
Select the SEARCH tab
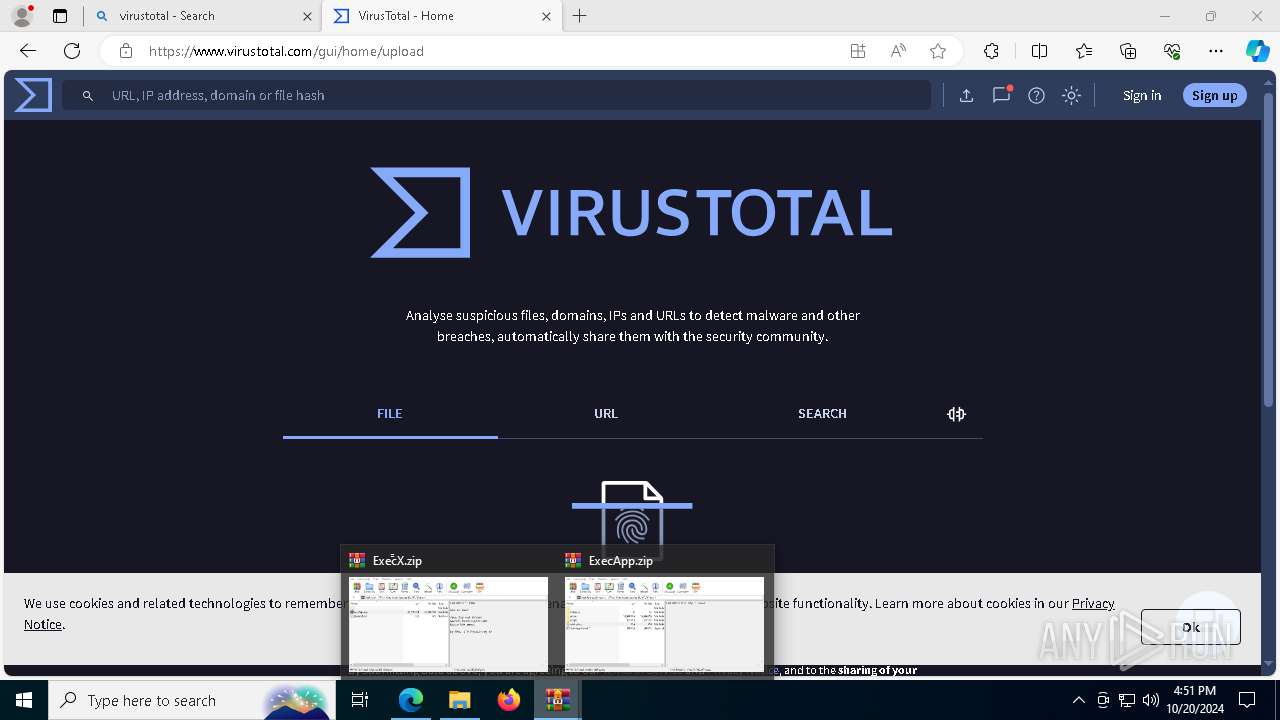point(822,413)
